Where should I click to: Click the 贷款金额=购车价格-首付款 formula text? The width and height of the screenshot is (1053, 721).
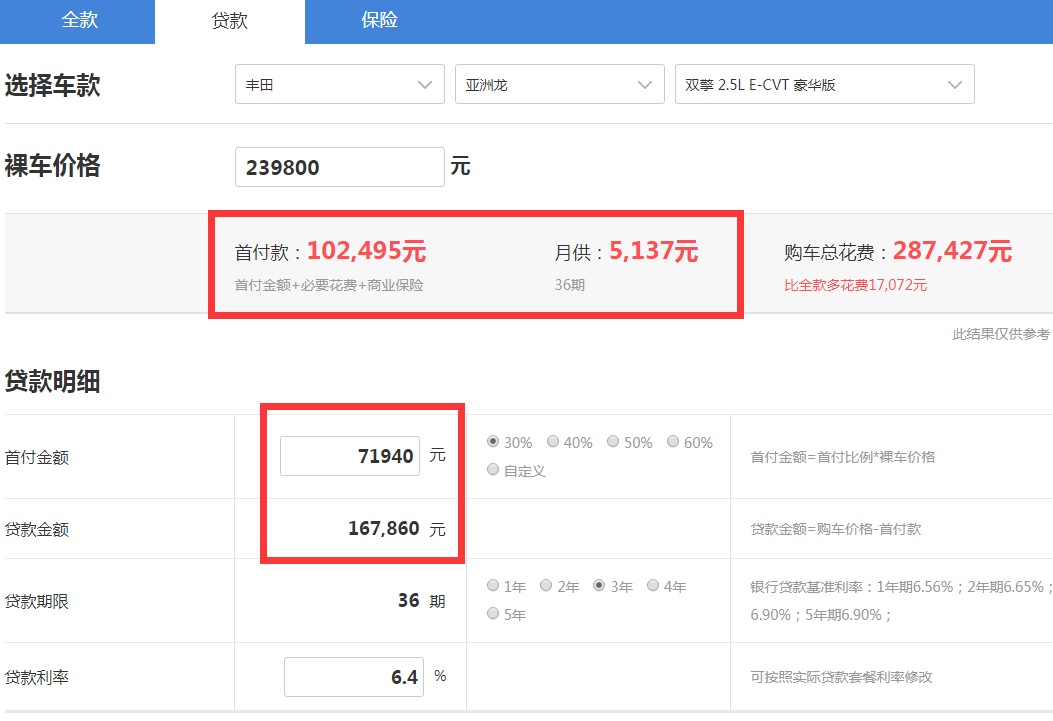click(x=835, y=529)
